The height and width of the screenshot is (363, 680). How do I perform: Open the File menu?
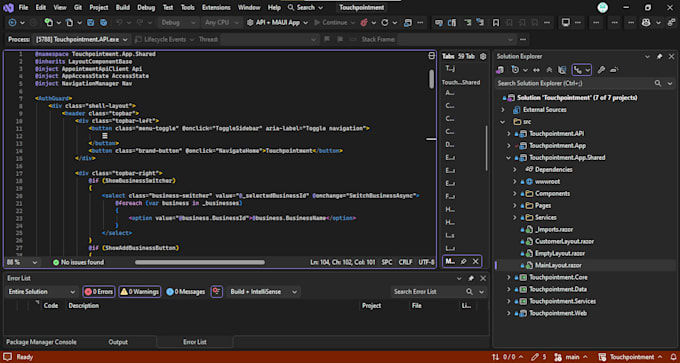tap(23, 8)
